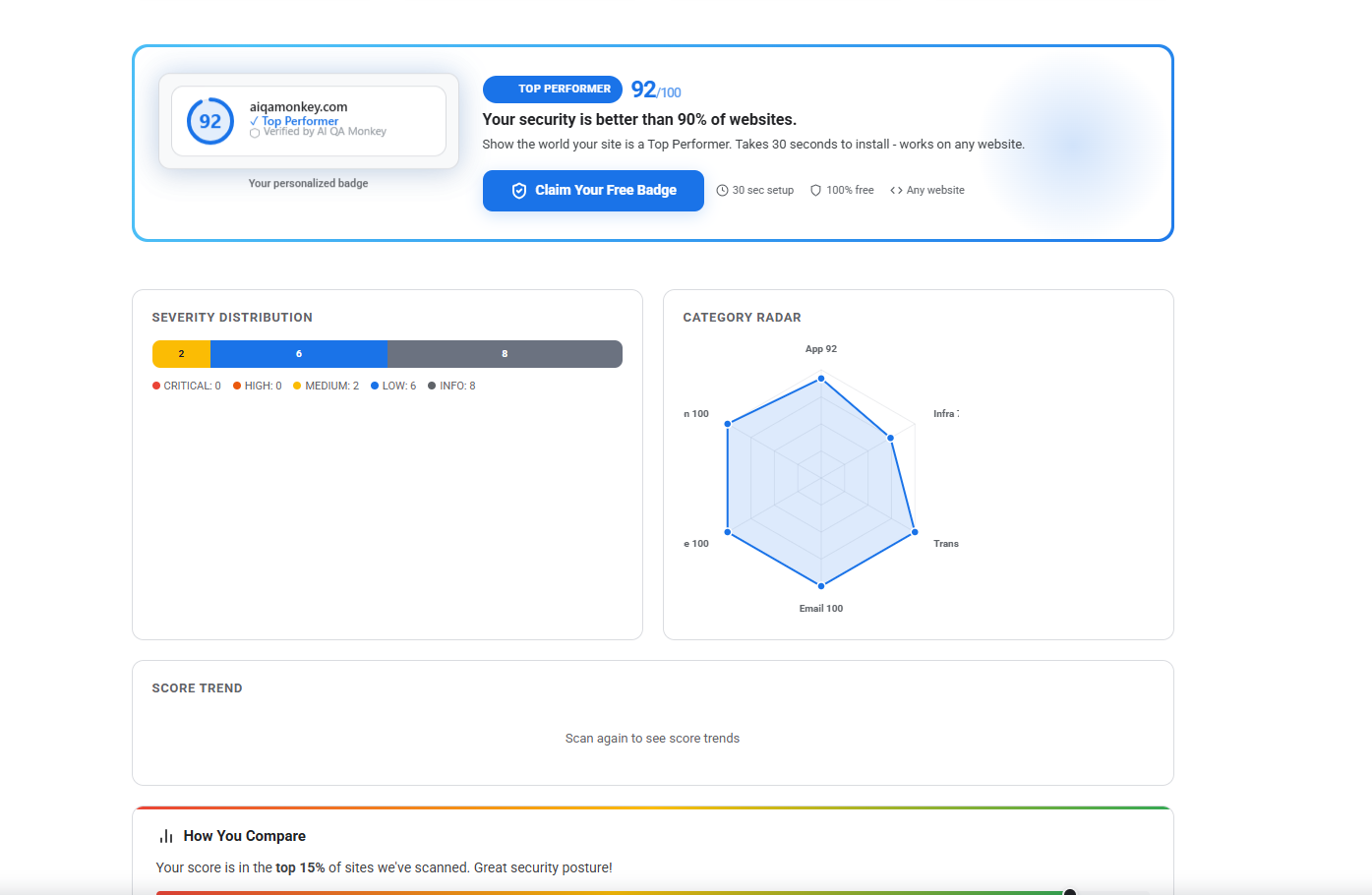Screen dimensions: 1372x895
Task: Click the clock icon next to 30 sec setup
Action: [722, 189]
